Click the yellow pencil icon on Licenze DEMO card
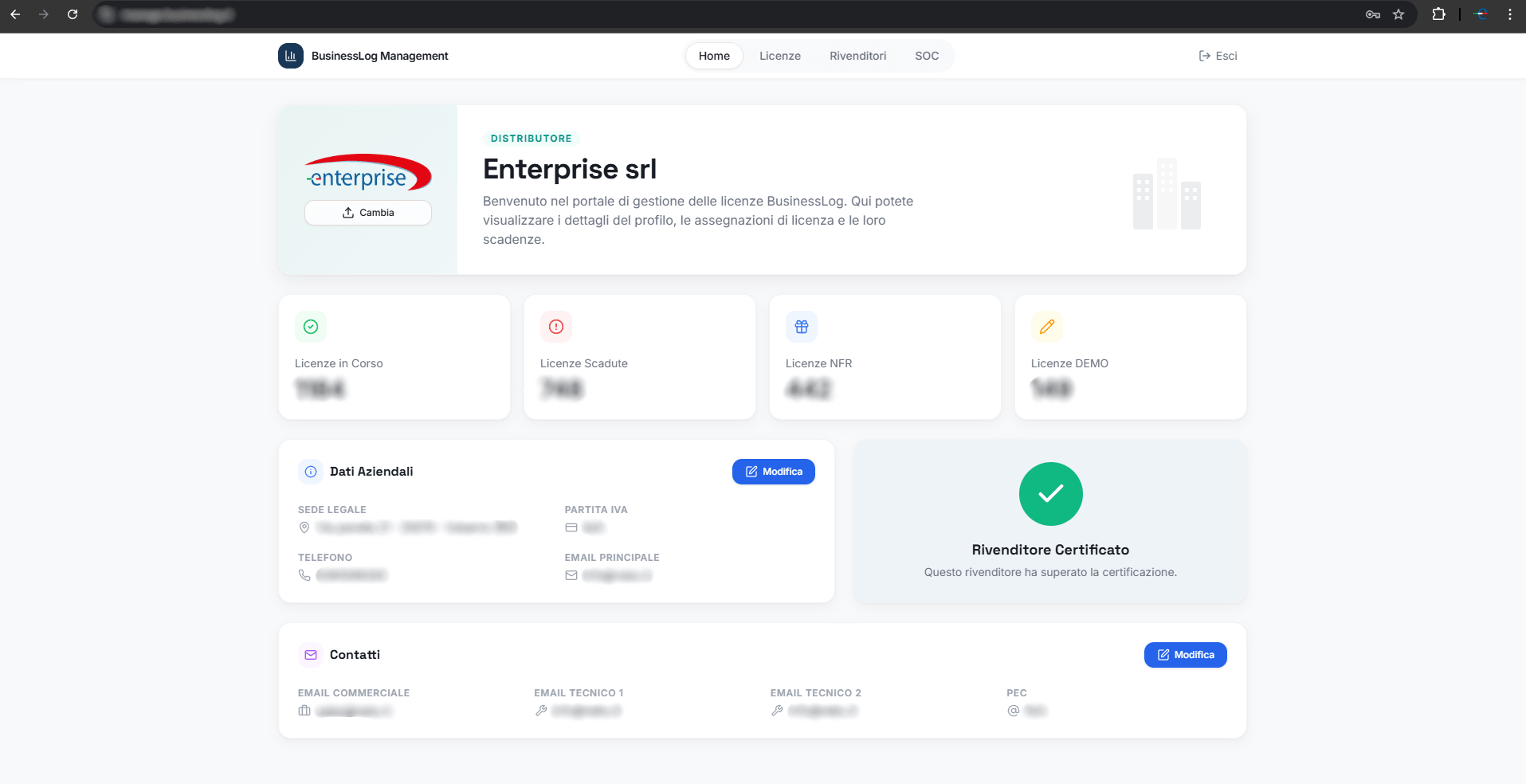This screenshot has height=784, width=1526. [x=1046, y=327]
